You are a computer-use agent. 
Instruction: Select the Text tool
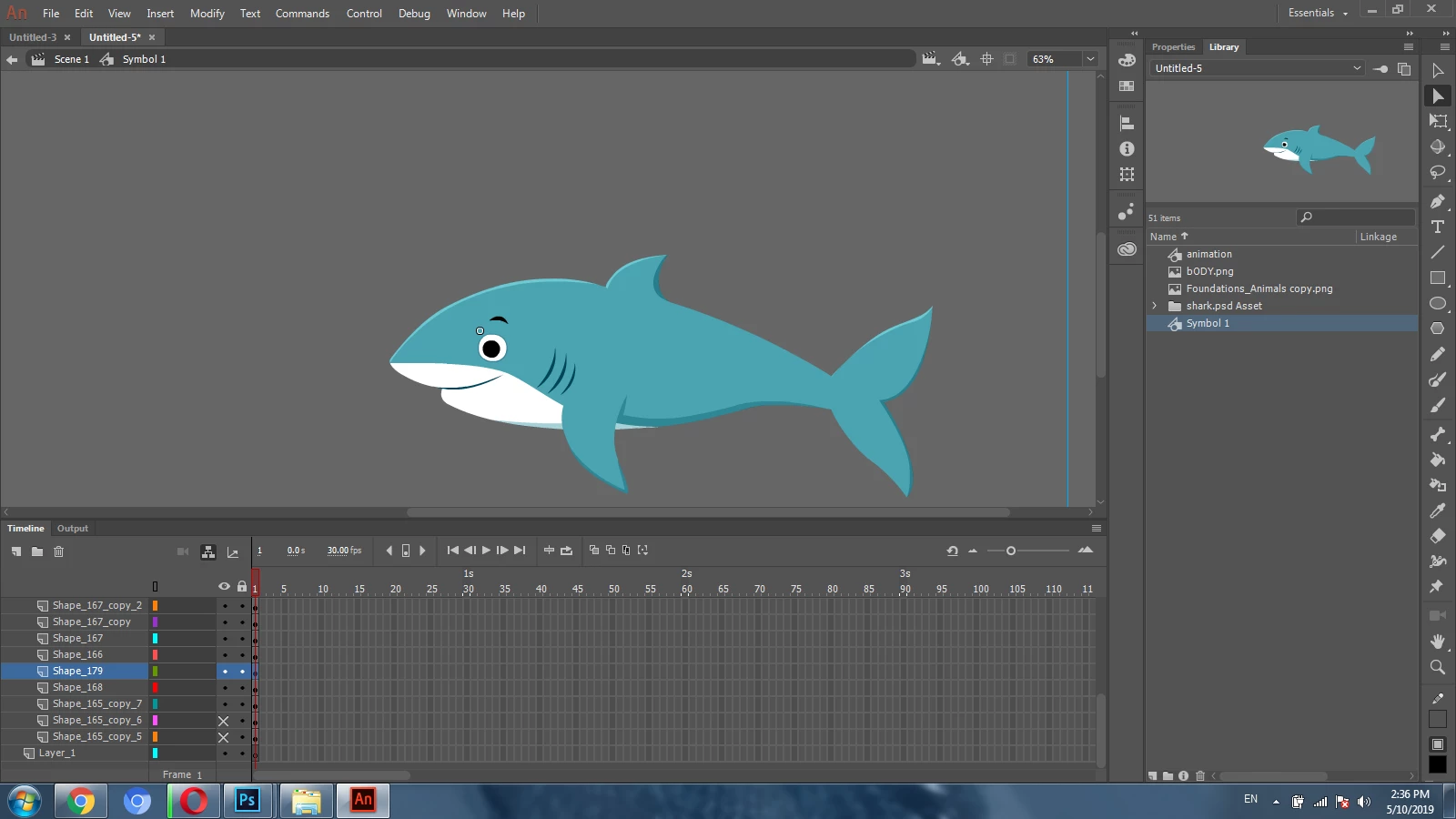pos(1438,227)
